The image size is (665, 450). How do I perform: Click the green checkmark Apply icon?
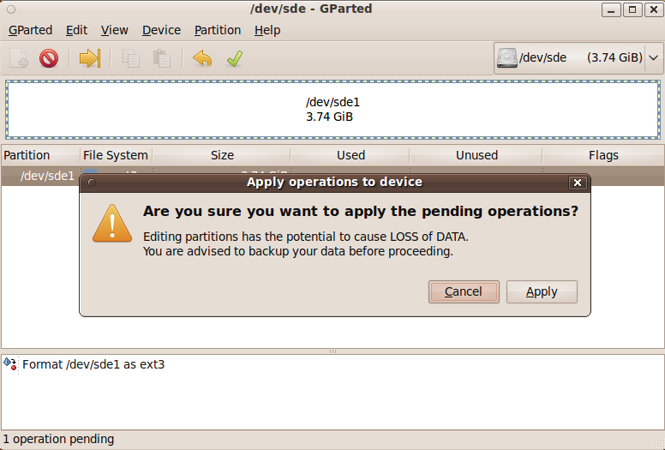(x=234, y=58)
